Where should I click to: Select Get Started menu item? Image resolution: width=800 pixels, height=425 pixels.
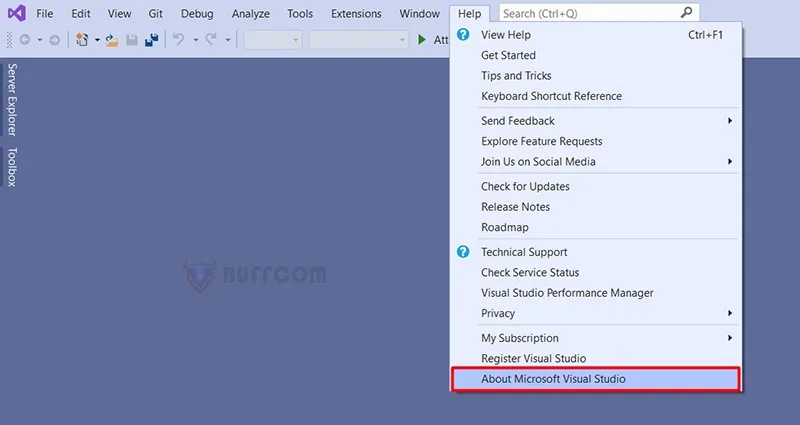(595, 55)
